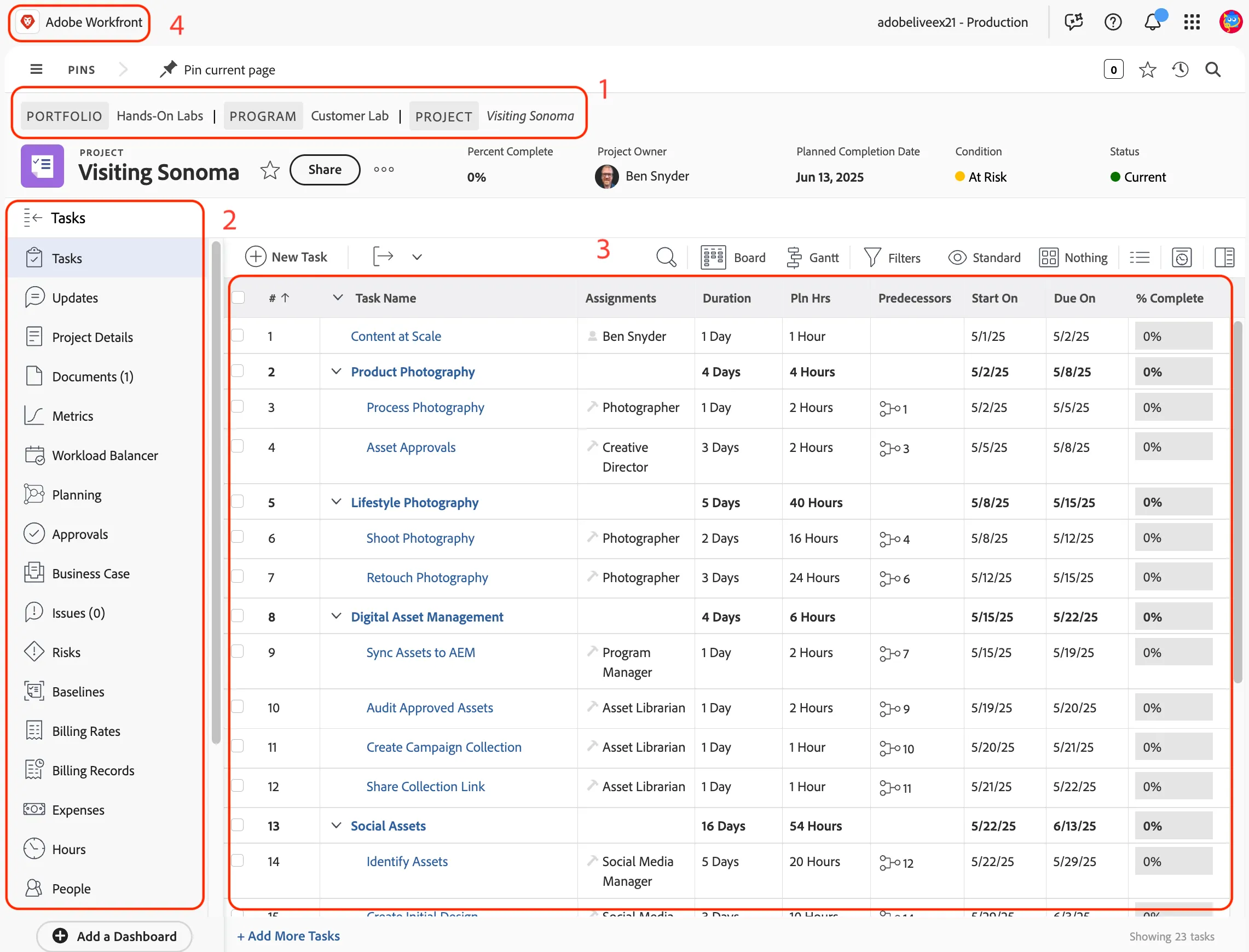Collapse all tasks via header chevron
The height and width of the screenshot is (952, 1249).
click(x=338, y=298)
